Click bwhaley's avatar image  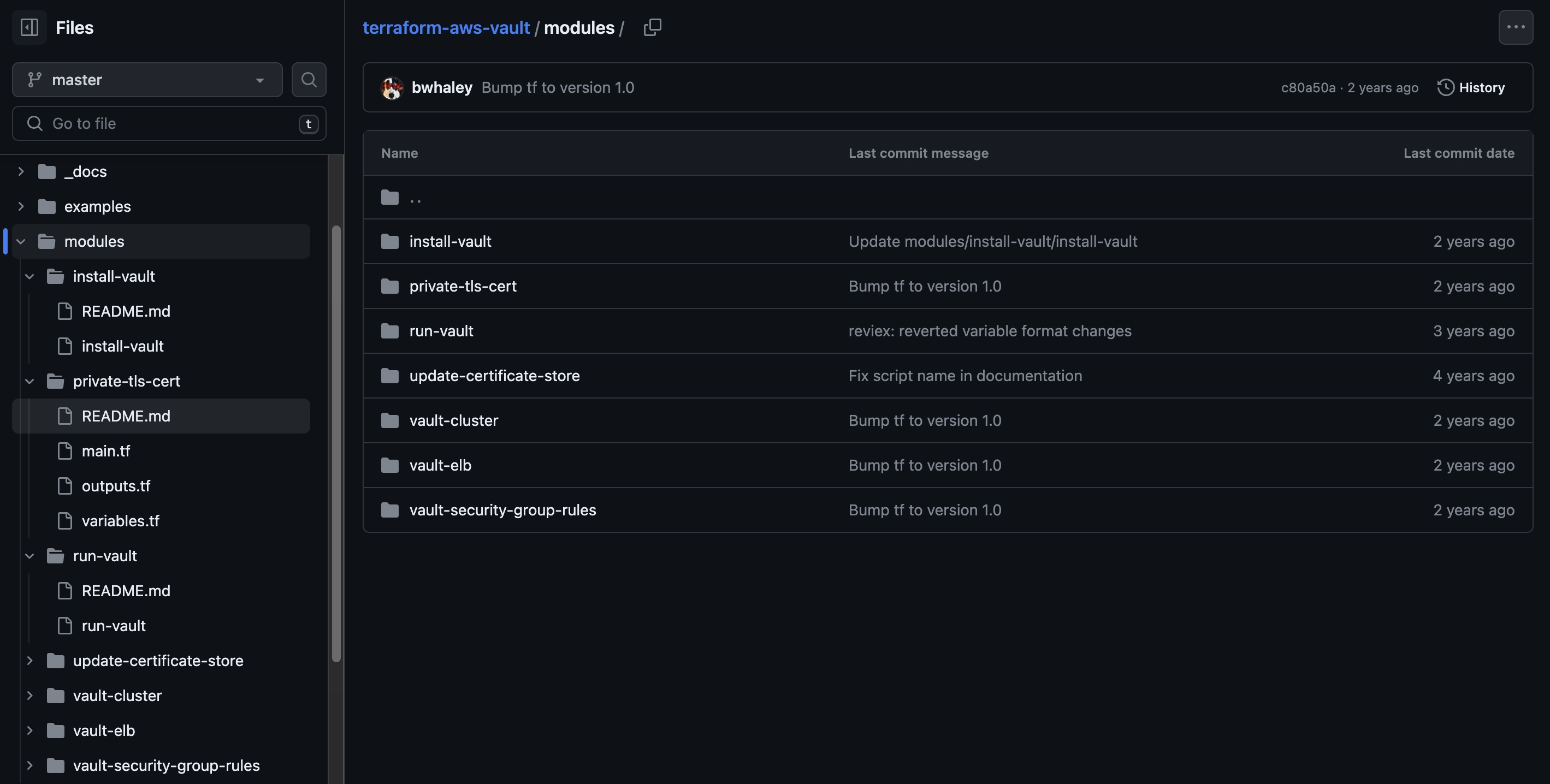pyautogui.click(x=392, y=88)
